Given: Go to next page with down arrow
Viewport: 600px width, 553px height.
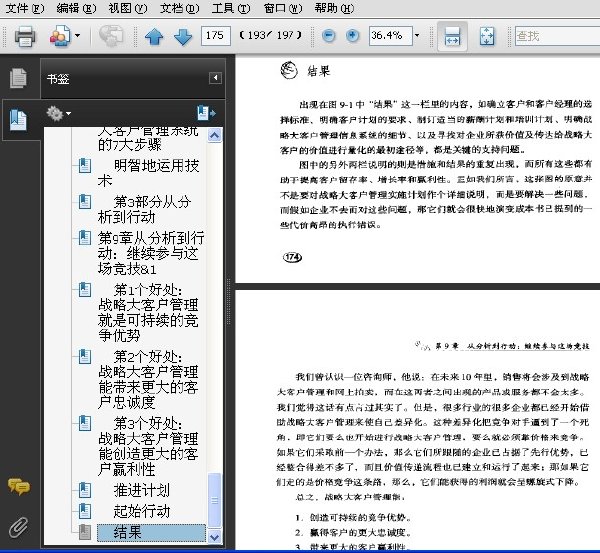Looking at the screenshot, I should [x=183, y=37].
